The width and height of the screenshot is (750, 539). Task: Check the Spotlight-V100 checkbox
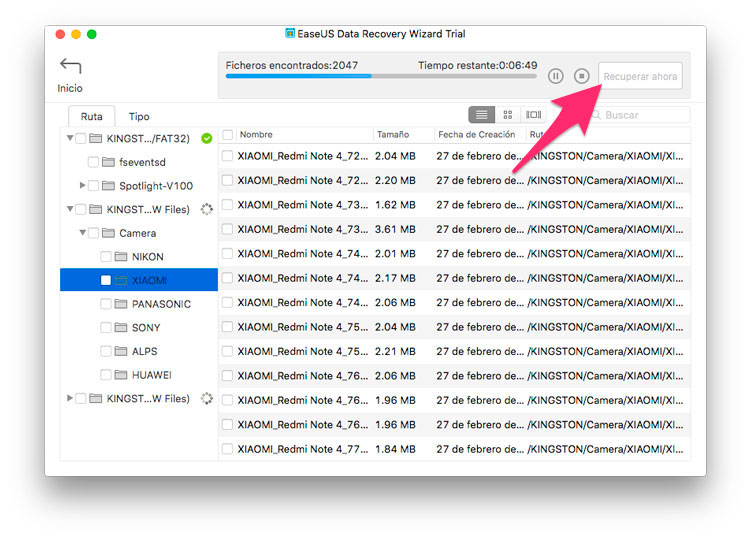pos(94,186)
